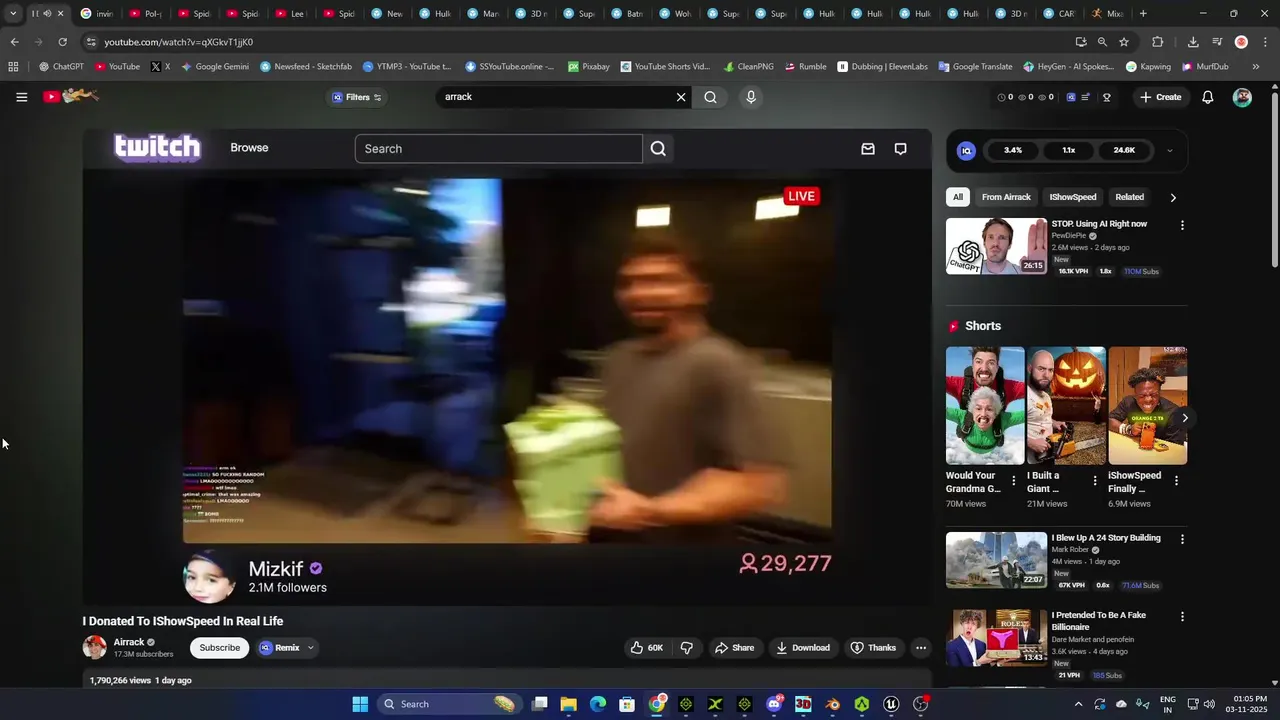Click the YouTube search magnifier button

coord(710,97)
